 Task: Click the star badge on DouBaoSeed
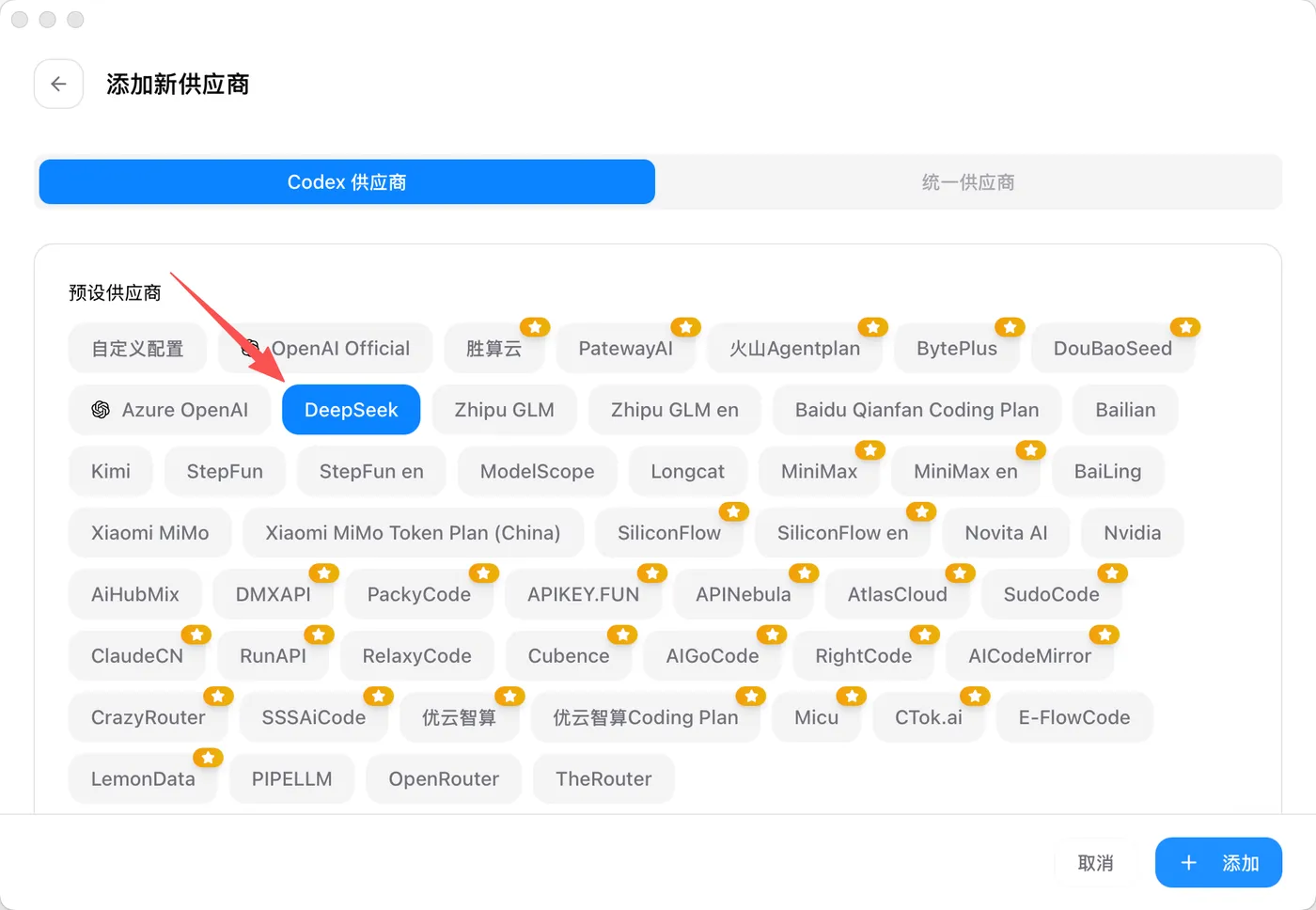[x=1185, y=327]
